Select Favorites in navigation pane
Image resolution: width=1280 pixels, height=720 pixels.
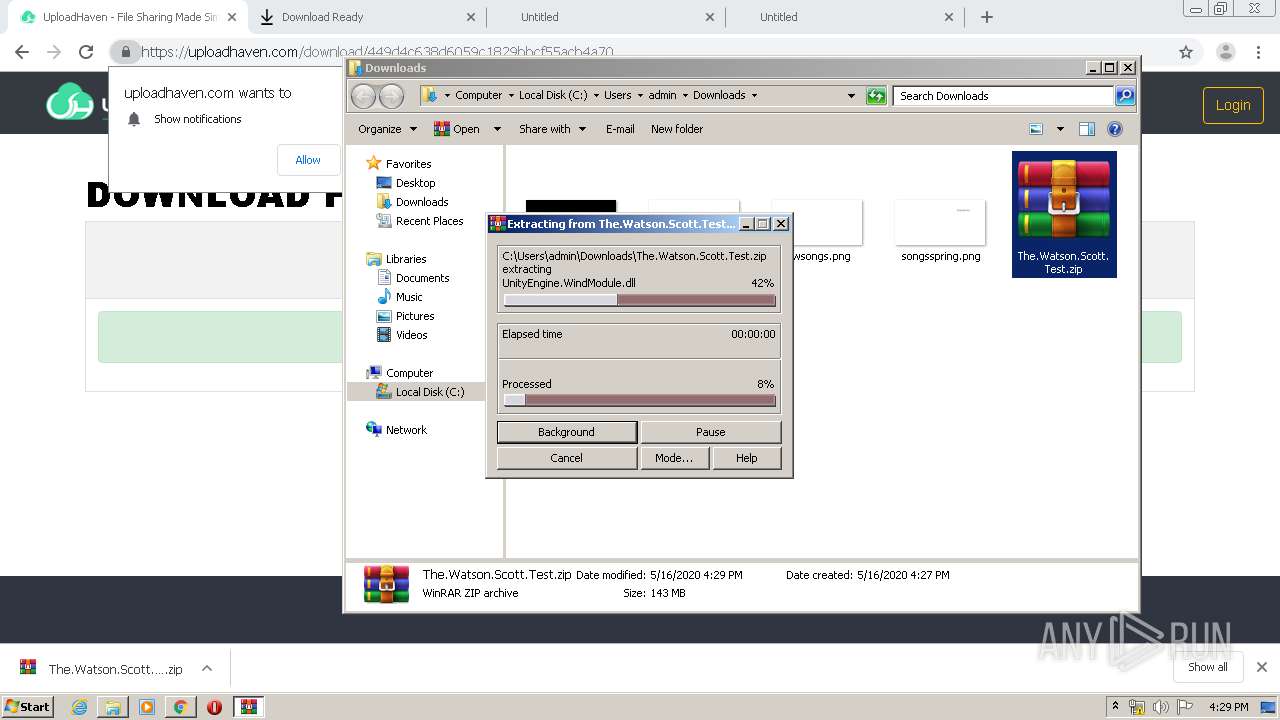(408, 164)
